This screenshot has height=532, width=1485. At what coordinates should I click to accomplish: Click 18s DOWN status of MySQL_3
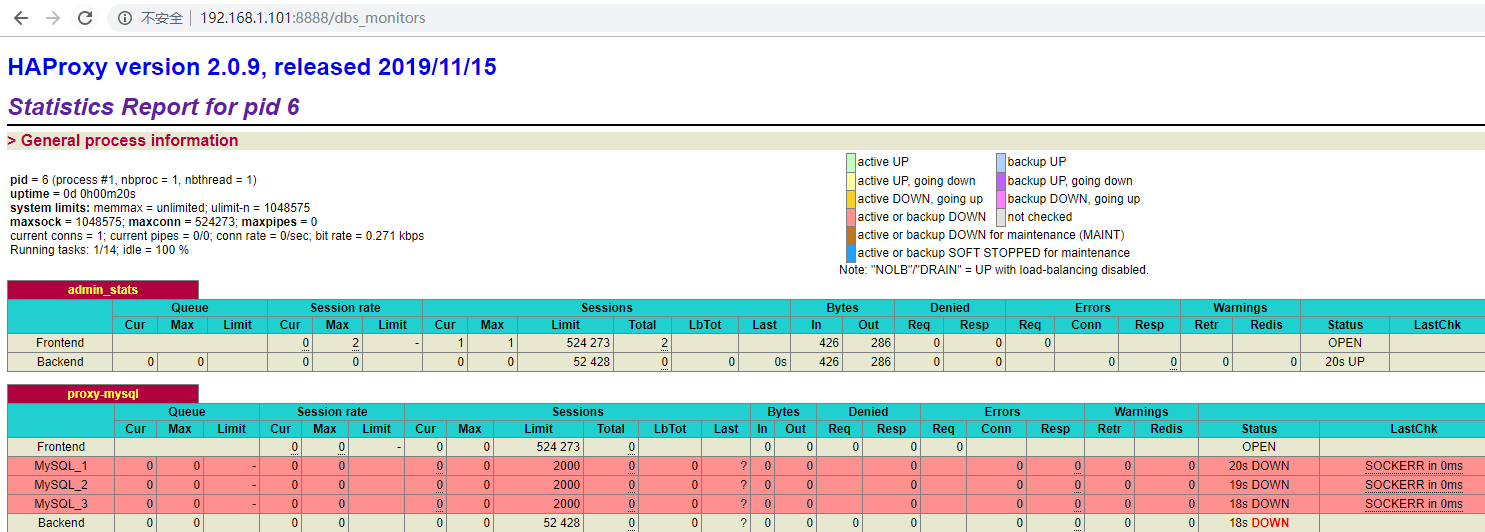(1259, 504)
